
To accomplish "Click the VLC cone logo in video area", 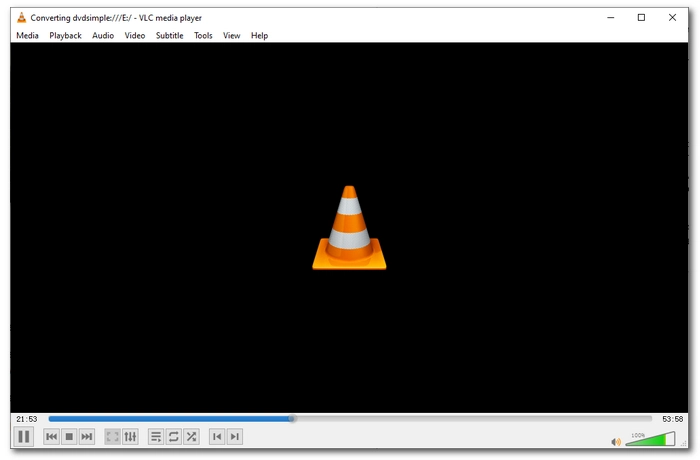I will point(349,228).
